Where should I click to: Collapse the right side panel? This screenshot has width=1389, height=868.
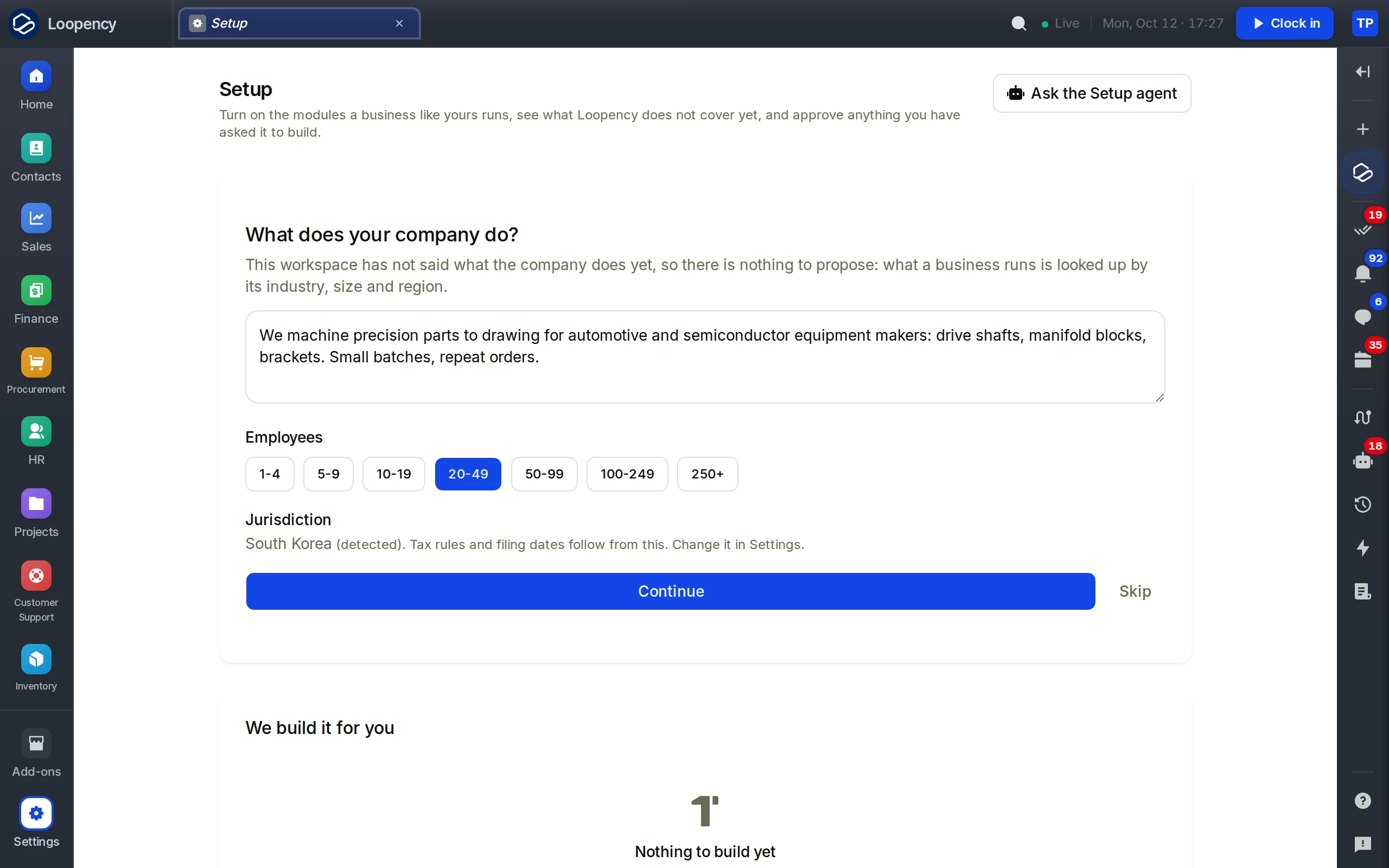(x=1362, y=72)
